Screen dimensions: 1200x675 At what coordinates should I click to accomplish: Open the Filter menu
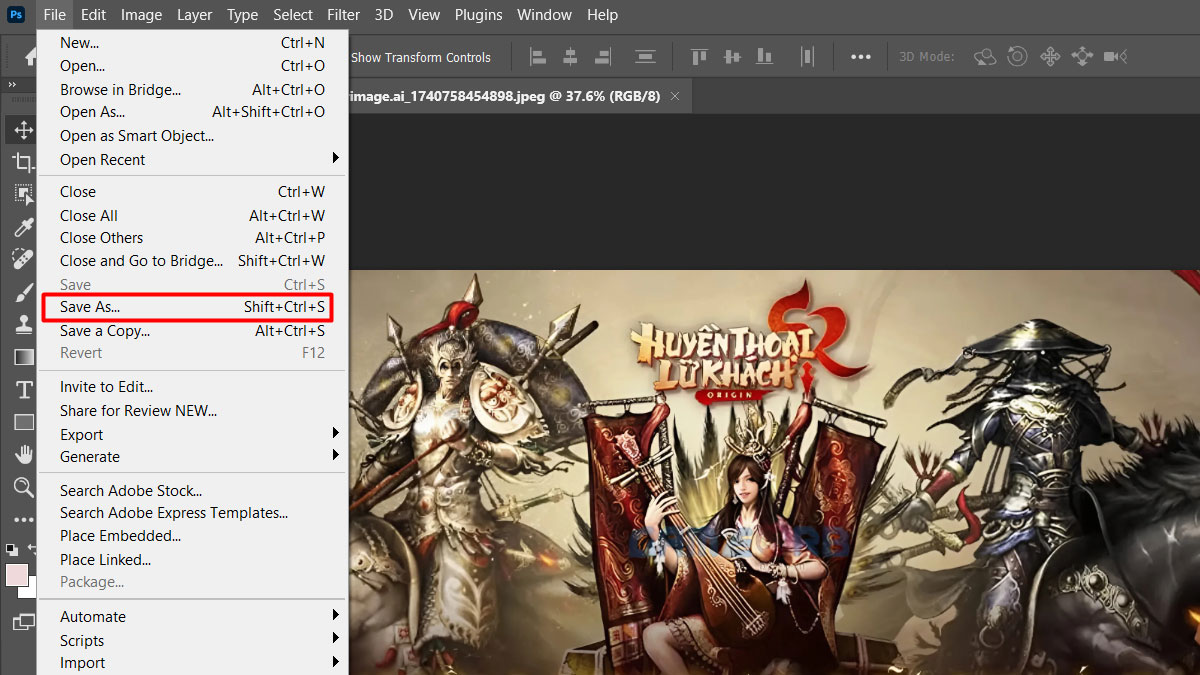tap(343, 15)
